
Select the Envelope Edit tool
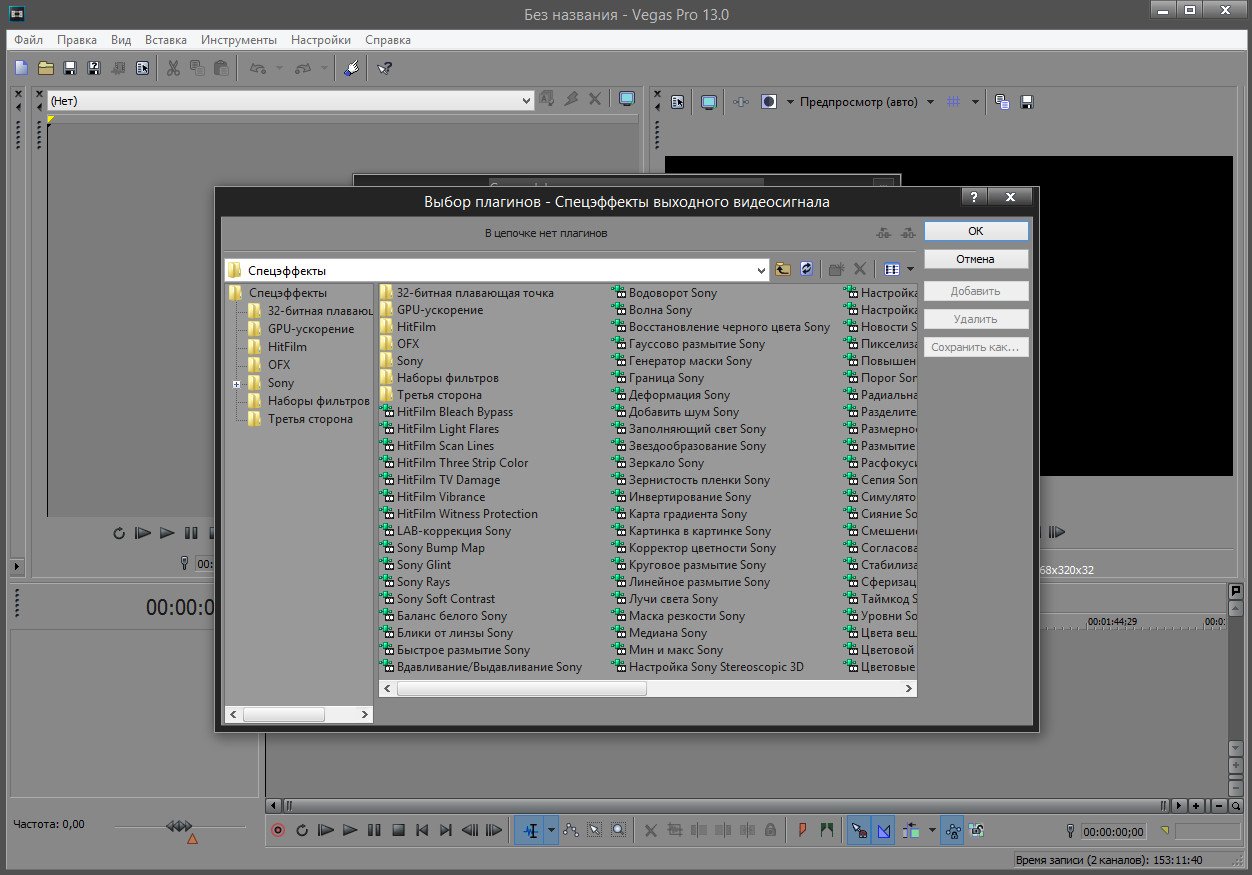coord(571,830)
